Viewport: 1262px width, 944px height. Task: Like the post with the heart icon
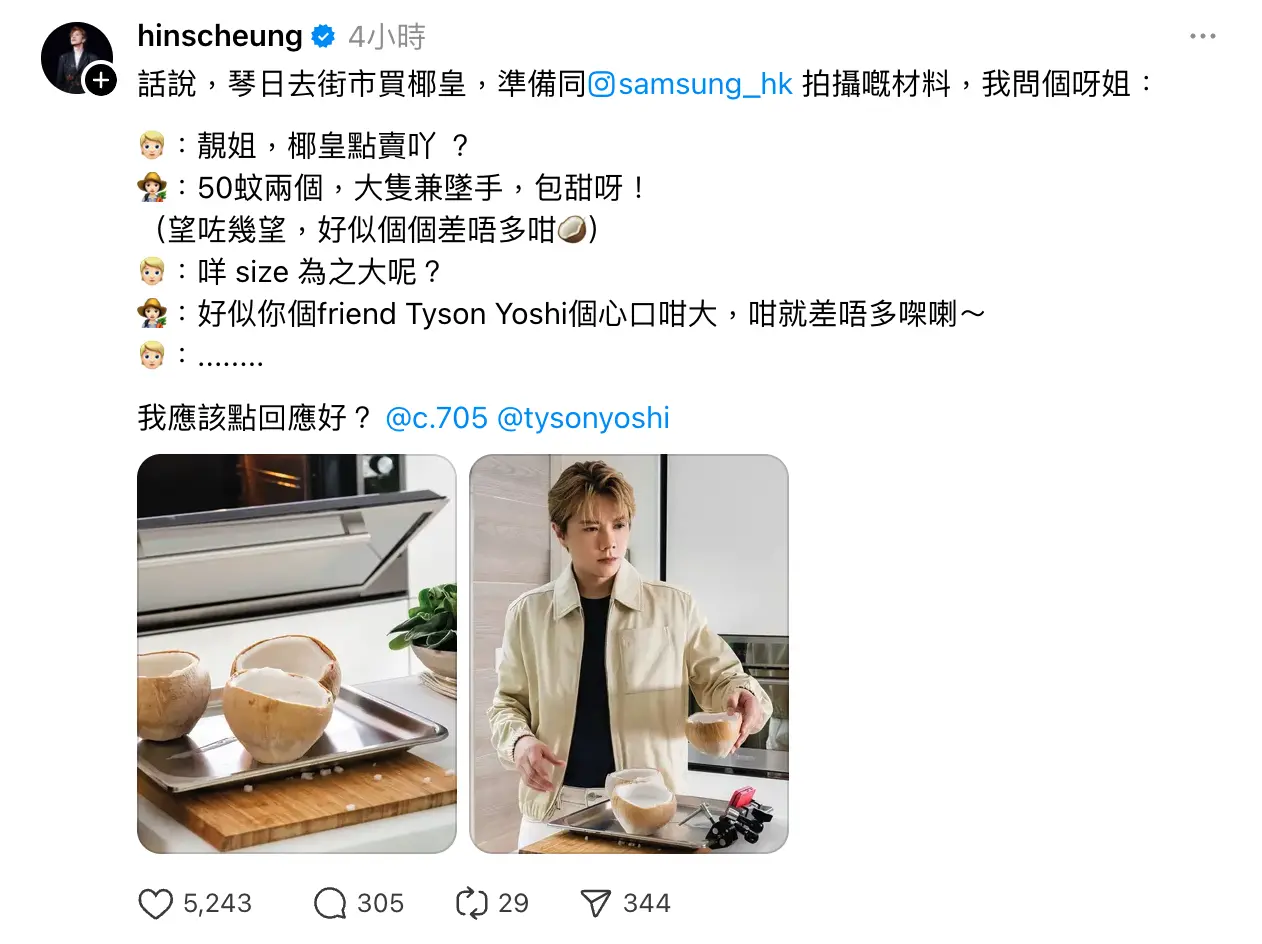coord(155,904)
